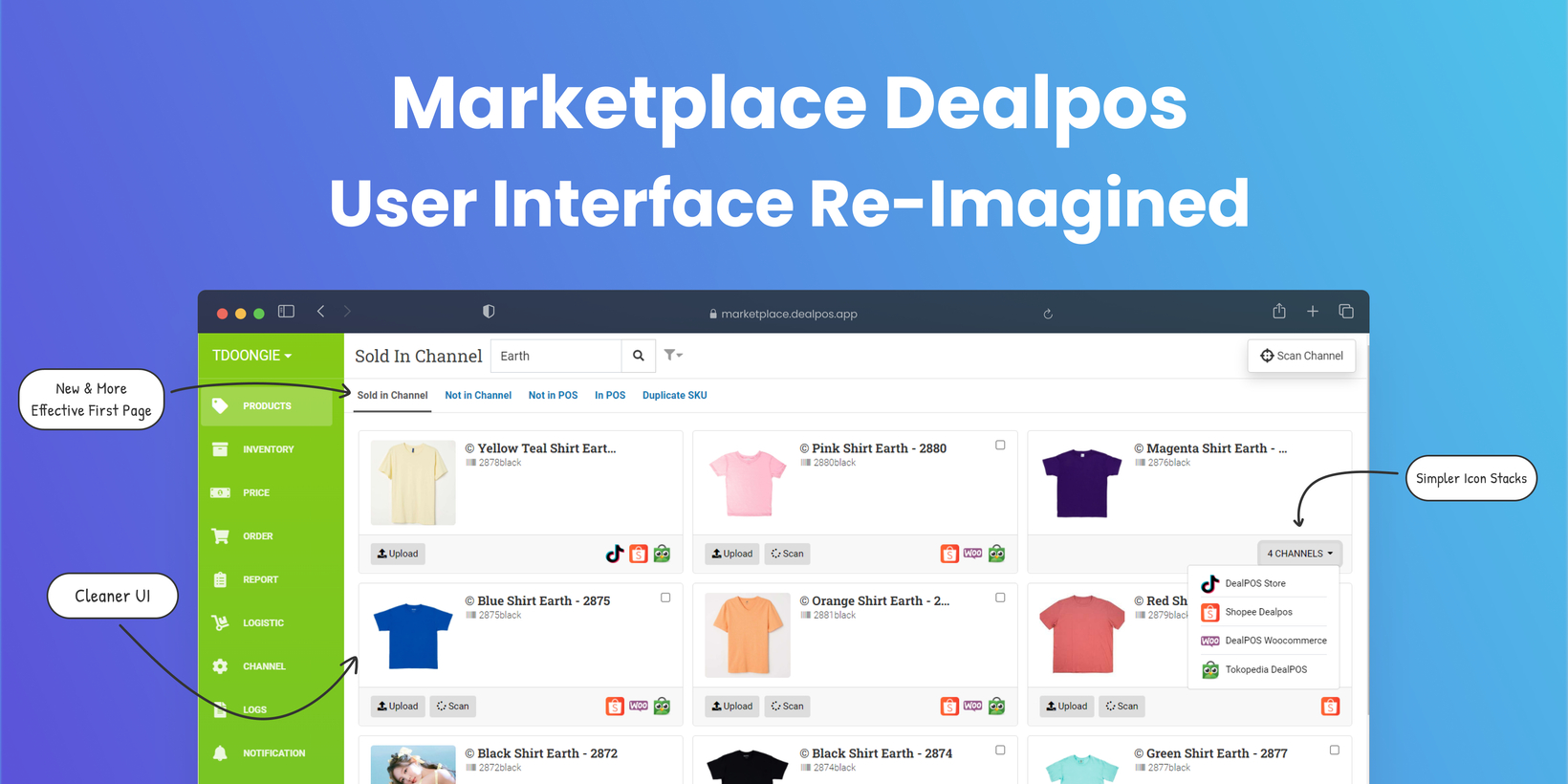Click Shopee icon on Blue Shirt Earth card

click(x=615, y=707)
